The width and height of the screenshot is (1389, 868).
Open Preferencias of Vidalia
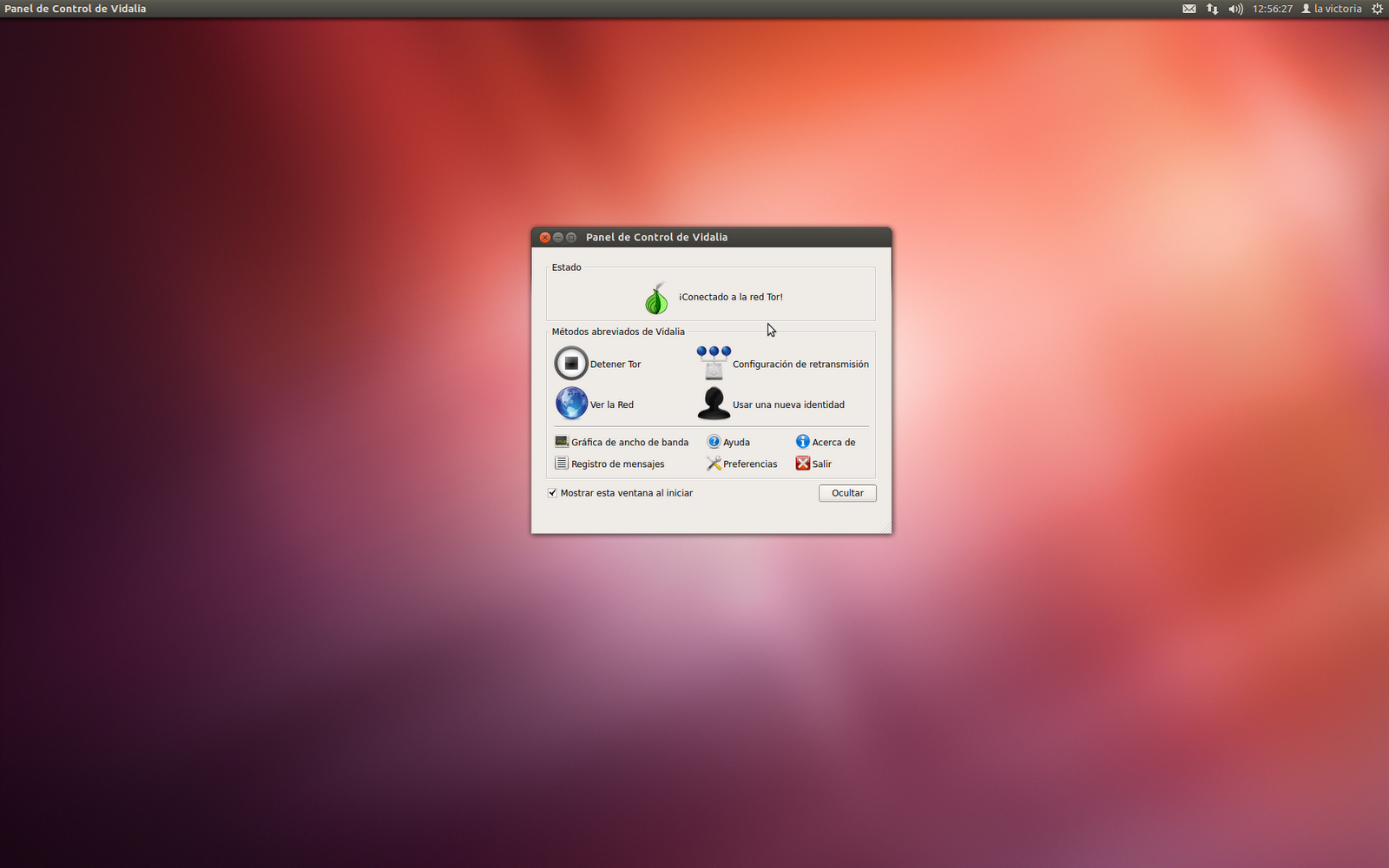point(714,463)
